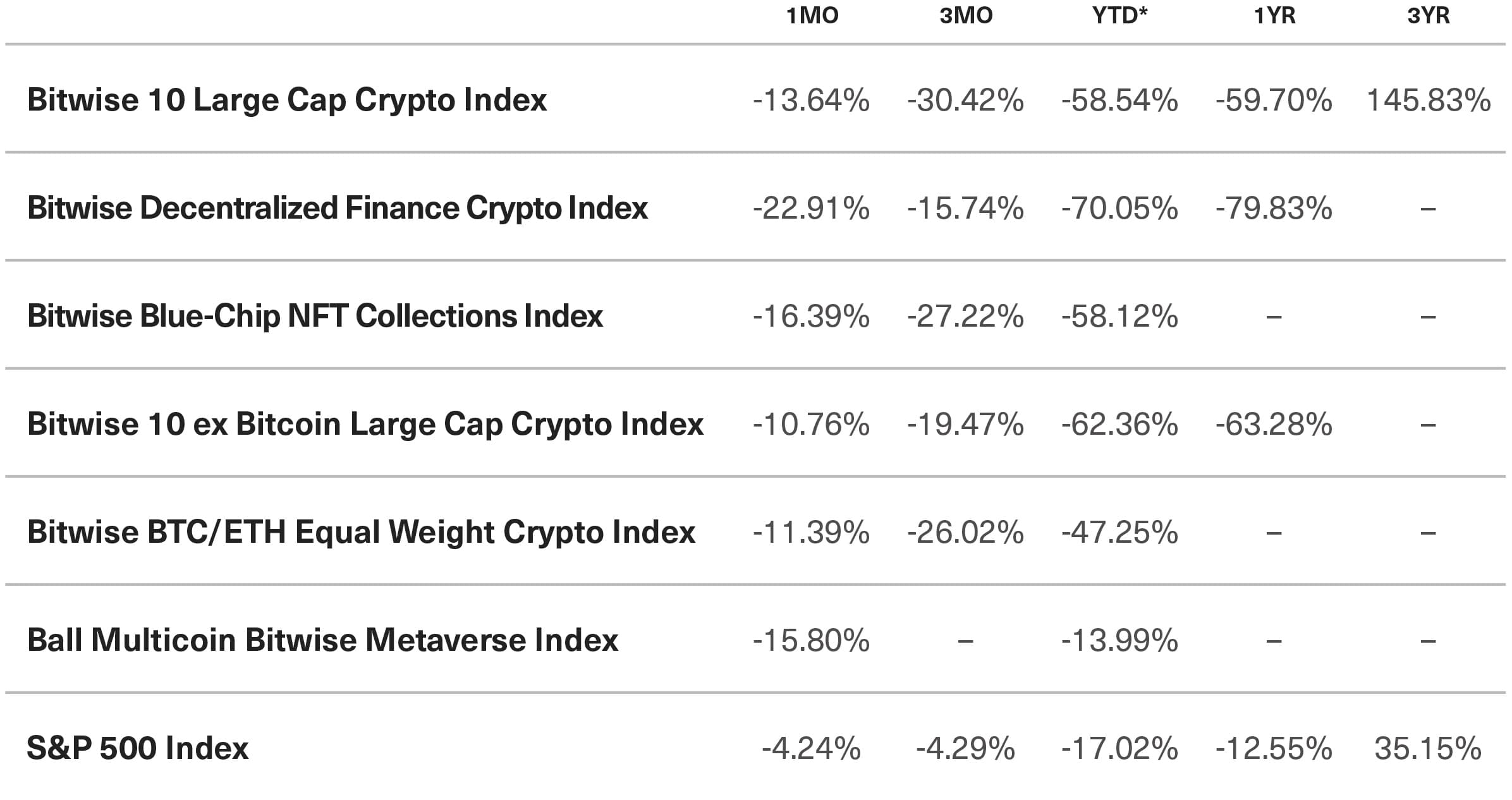
Task: Click the S&P 500 Index row label
Action: (x=138, y=748)
